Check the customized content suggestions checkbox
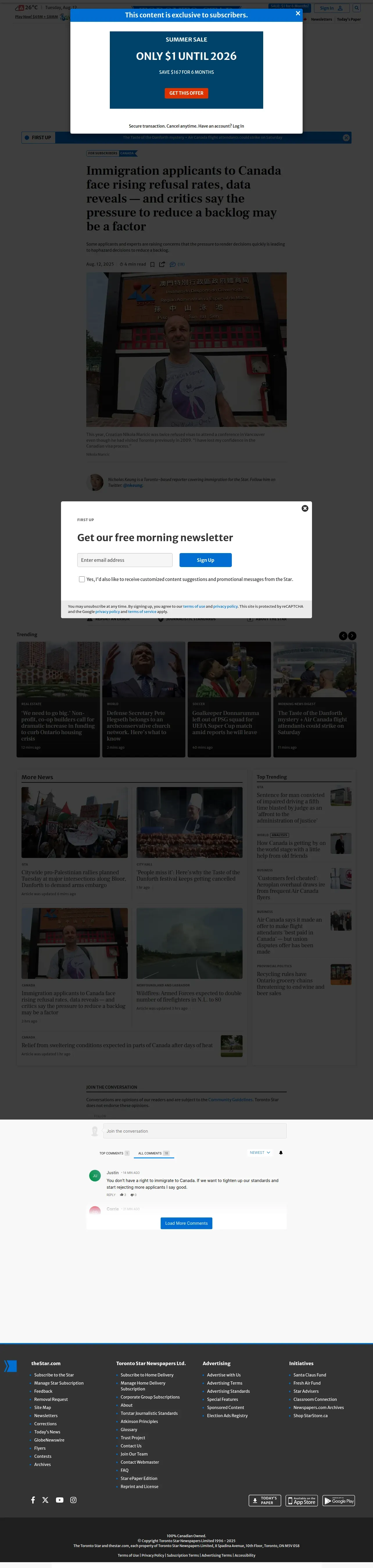This screenshot has height=1568, width=373. (82, 580)
